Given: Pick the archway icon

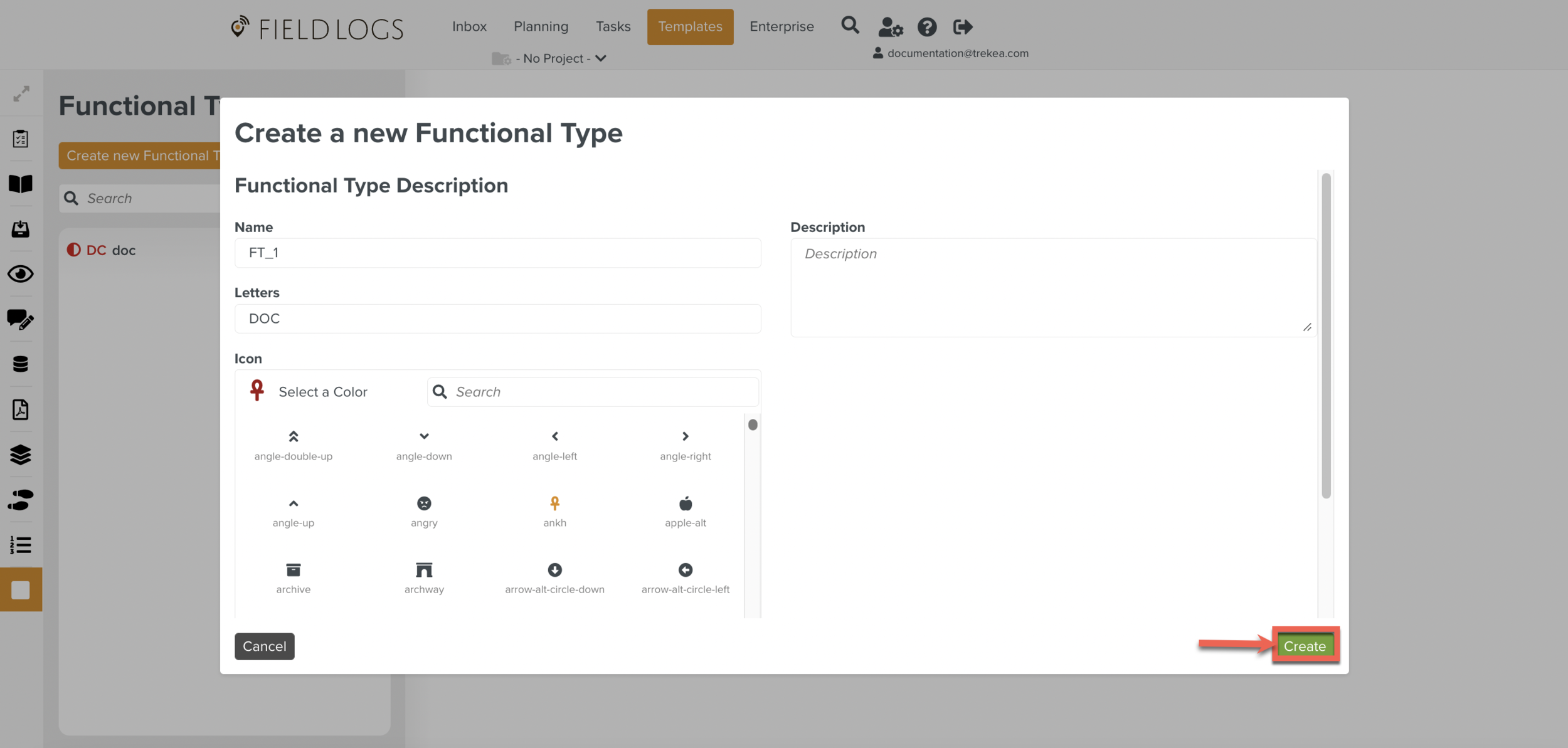Looking at the screenshot, I should pos(424,570).
